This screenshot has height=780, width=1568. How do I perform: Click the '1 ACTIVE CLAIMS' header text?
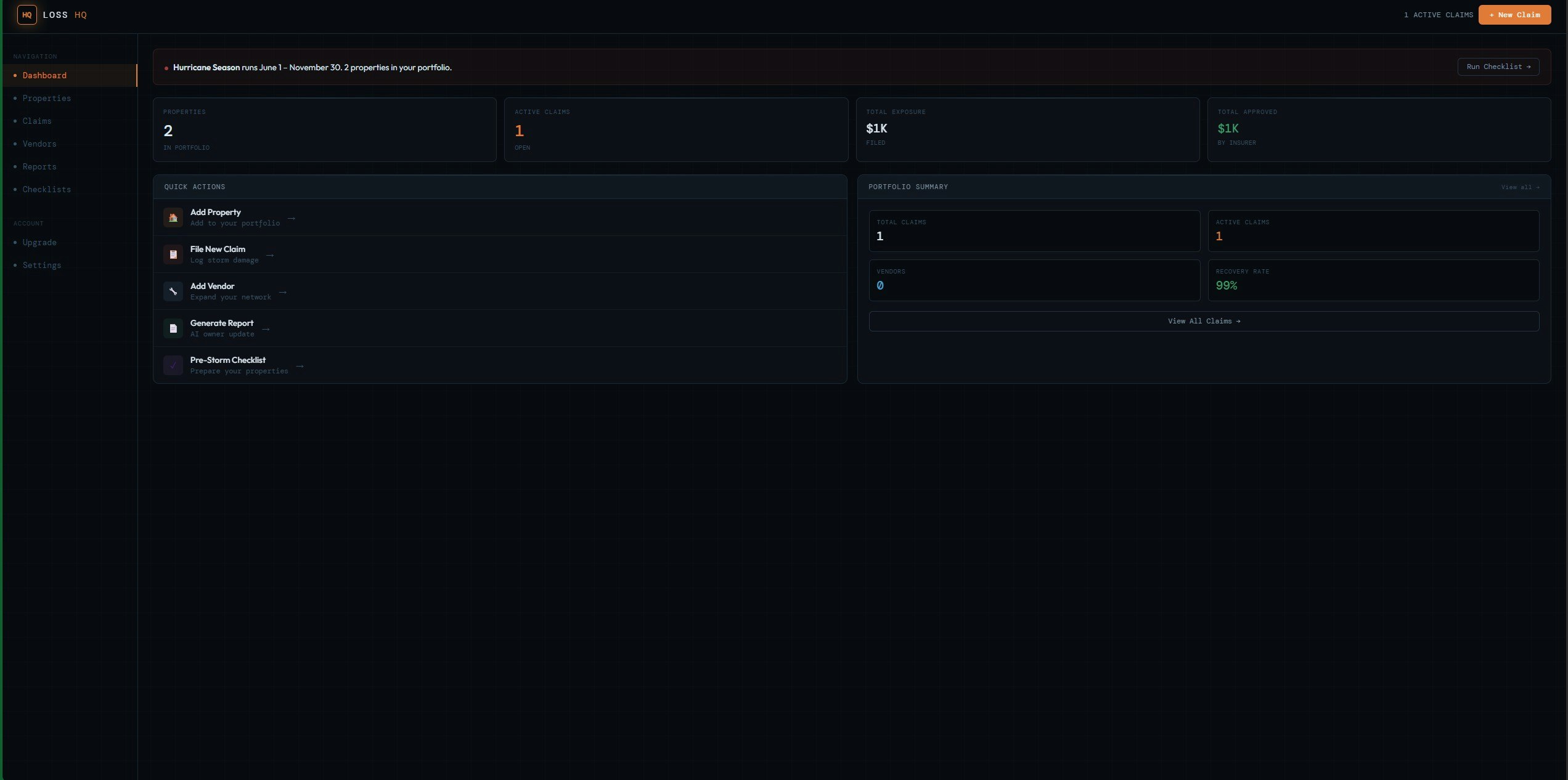click(1438, 15)
